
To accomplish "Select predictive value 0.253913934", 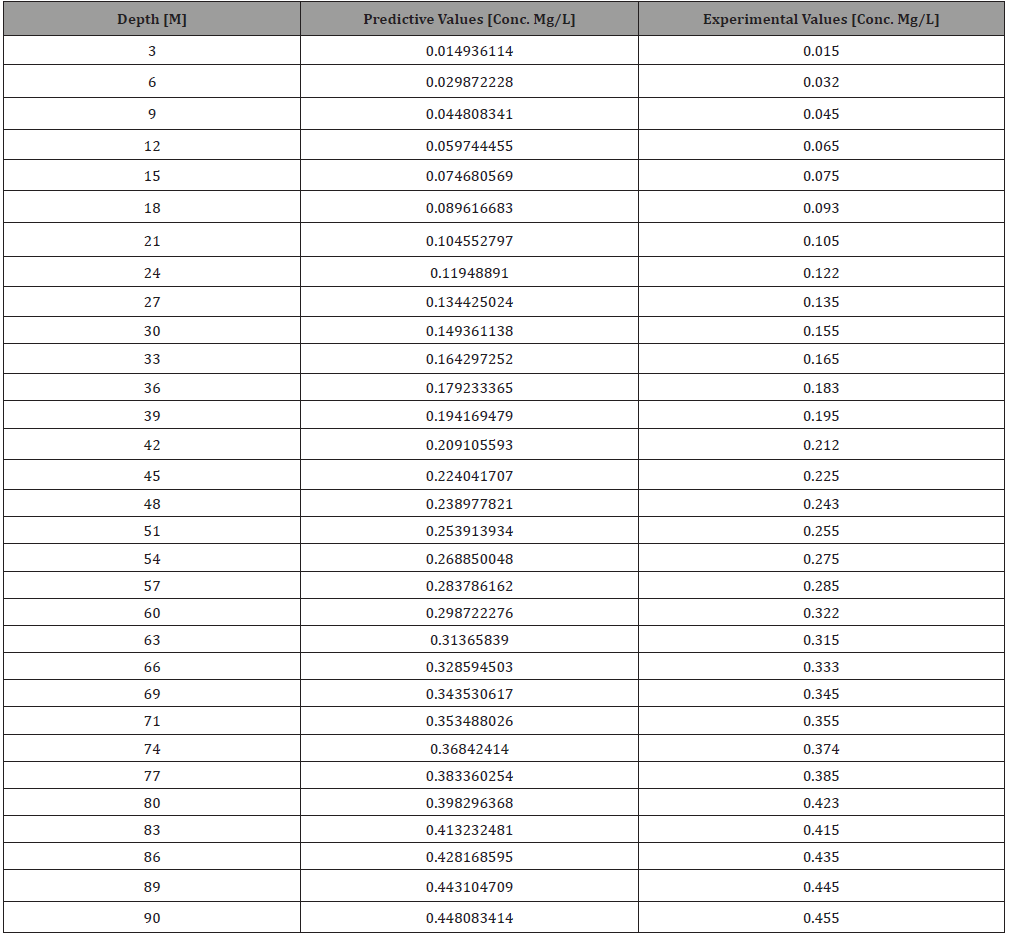I will [469, 531].
